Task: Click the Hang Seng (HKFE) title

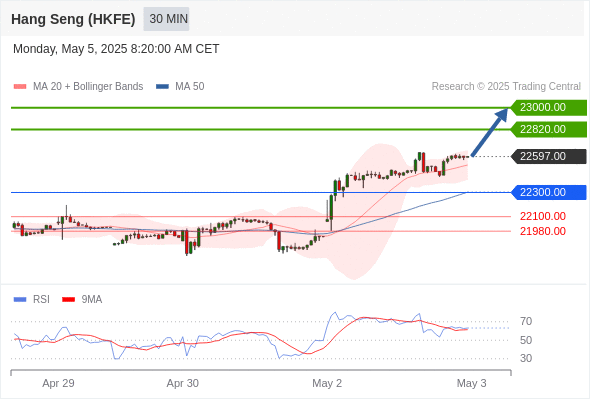Action: pos(73,19)
